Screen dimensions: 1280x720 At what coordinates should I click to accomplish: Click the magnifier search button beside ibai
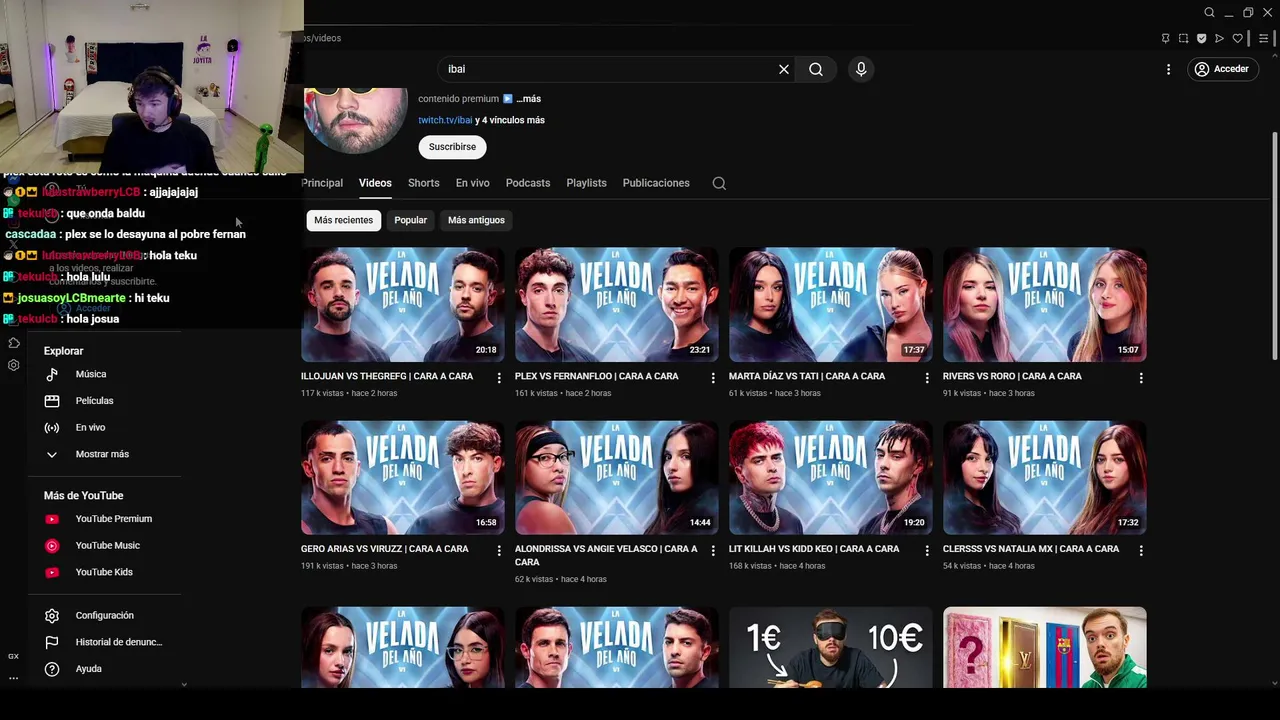point(816,69)
